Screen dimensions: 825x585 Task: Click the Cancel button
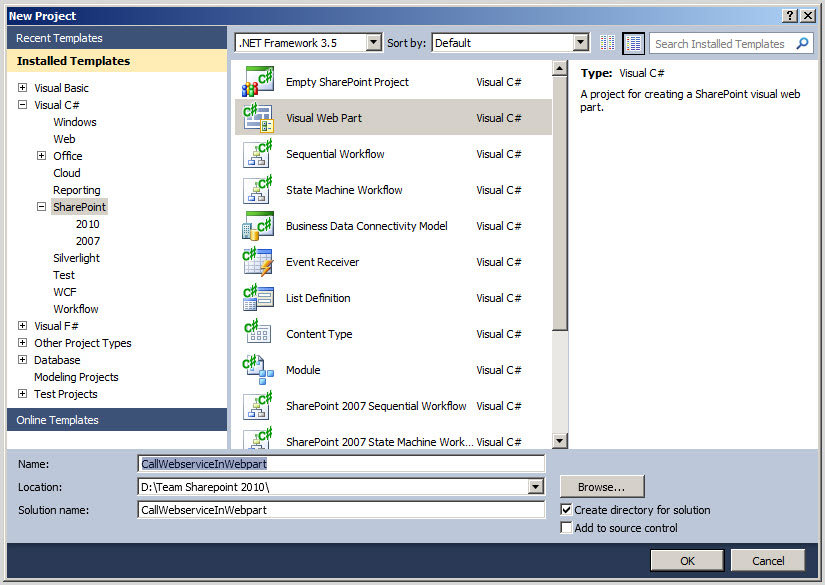pos(768,561)
